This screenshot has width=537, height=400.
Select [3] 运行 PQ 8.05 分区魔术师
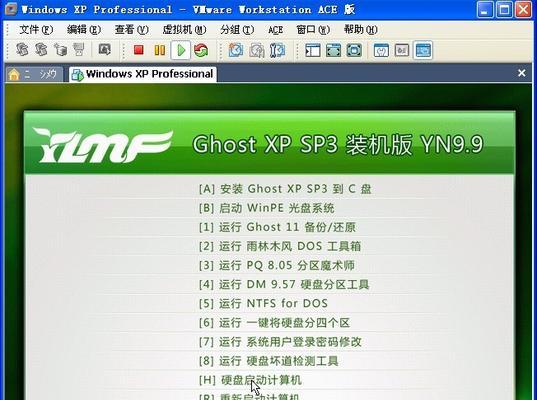point(277,265)
